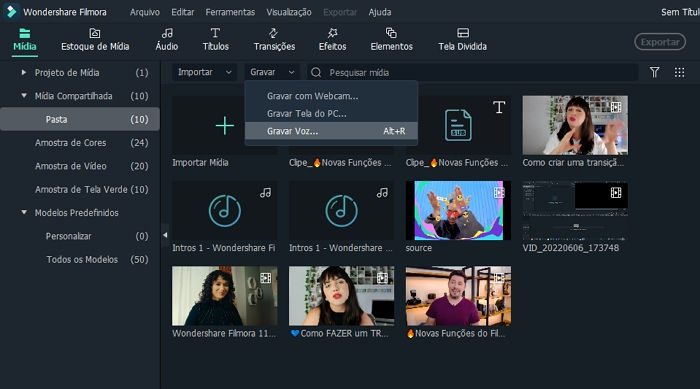
Task: Switch to the Títulos tab
Action: pyautogui.click(x=215, y=40)
